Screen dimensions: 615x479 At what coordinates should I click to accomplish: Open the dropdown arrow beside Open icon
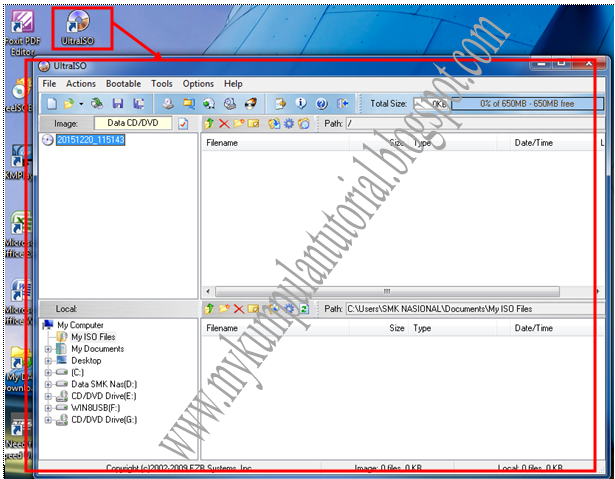point(81,104)
